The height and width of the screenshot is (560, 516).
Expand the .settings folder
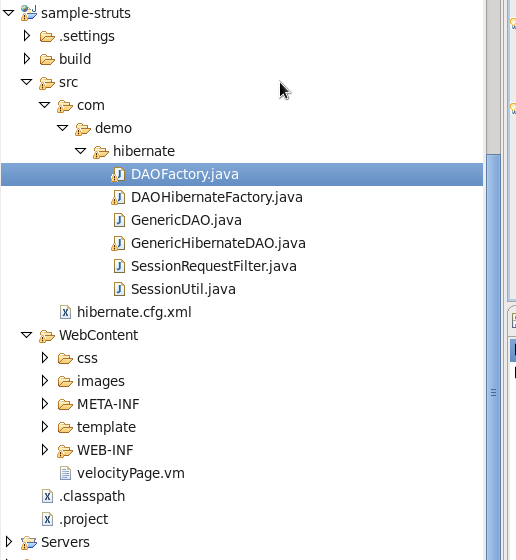click(x=27, y=36)
